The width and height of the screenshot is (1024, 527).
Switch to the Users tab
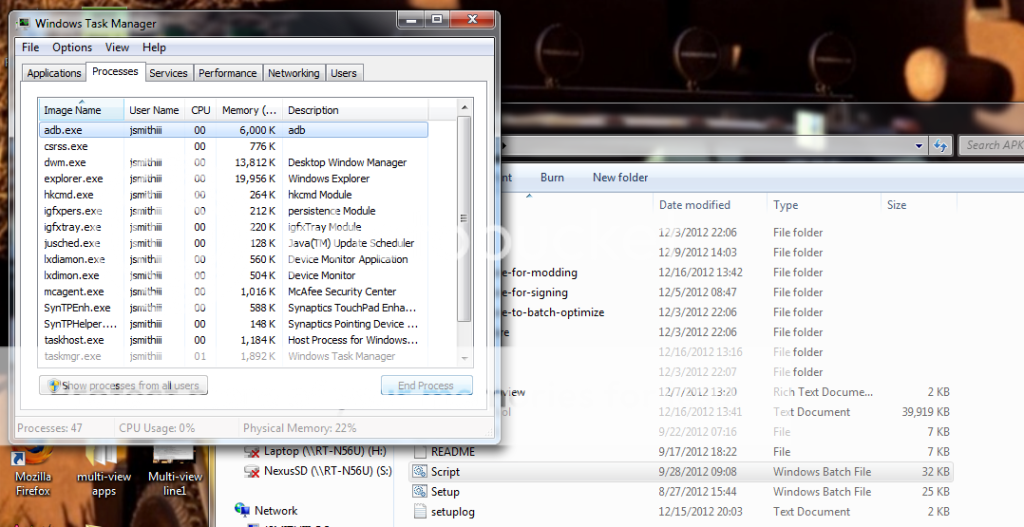(344, 73)
